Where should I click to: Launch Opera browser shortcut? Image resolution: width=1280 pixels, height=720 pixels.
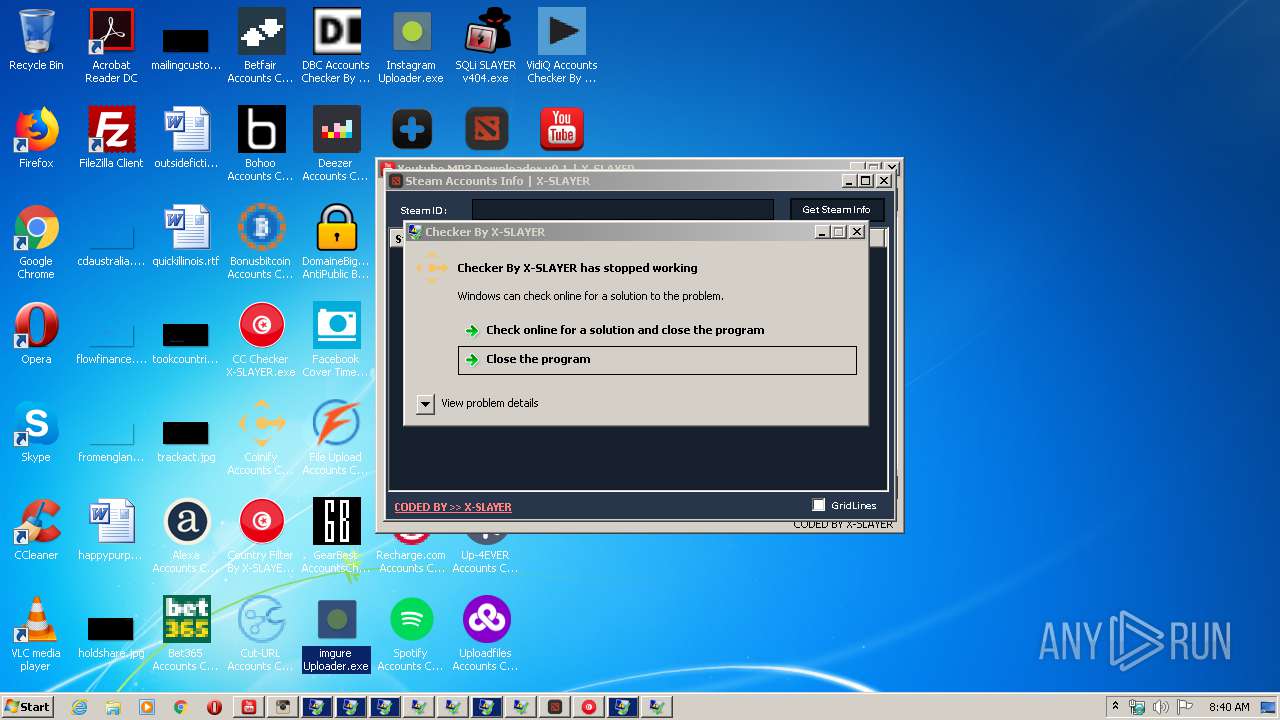coord(36,334)
